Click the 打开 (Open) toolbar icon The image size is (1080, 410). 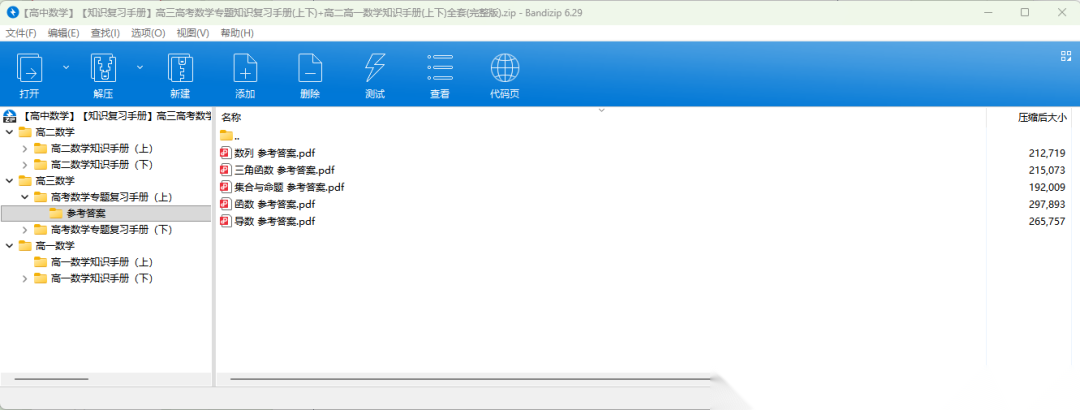(x=29, y=70)
